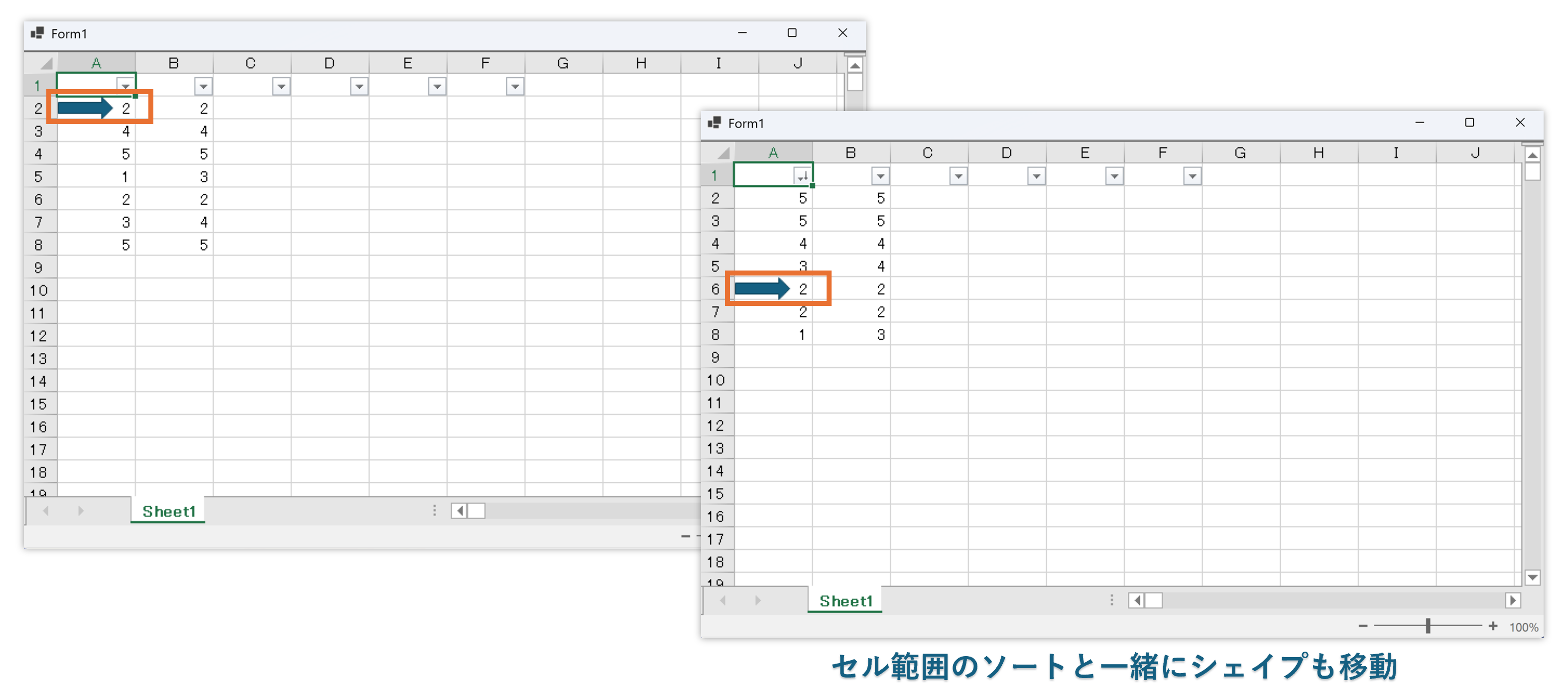Click vertical scroll down arrow in front window
This screenshot has height=692, width=1568.
click(x=1532, y=577)
